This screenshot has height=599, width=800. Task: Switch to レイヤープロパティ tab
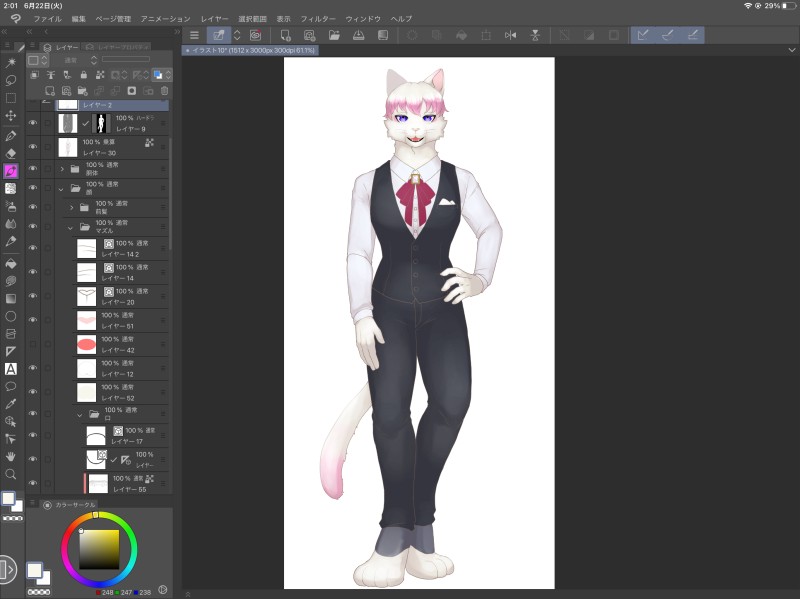coord(117,47)
